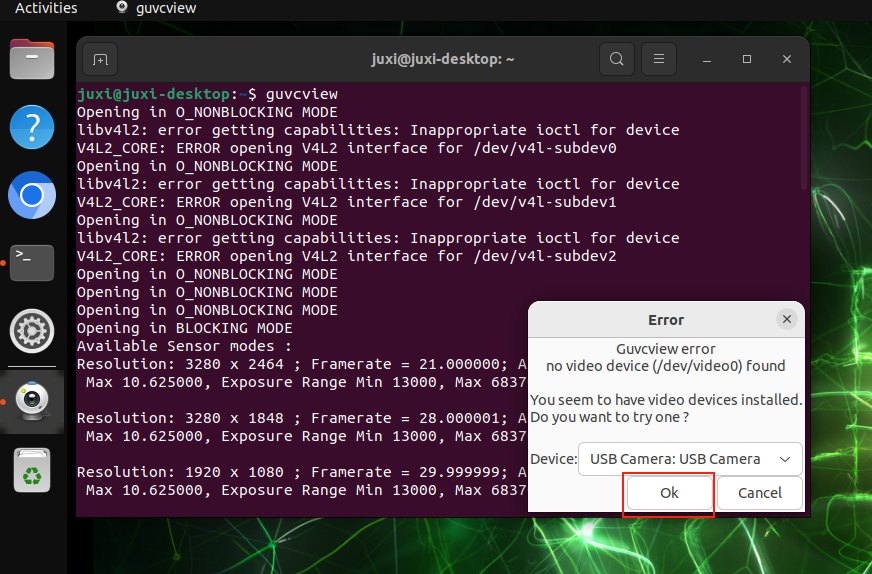Image resolution: width=872 pixels, height=574 pixels.
Task: Open a new terminal tab
Action: pyautogui.click(x=100, y=59)
